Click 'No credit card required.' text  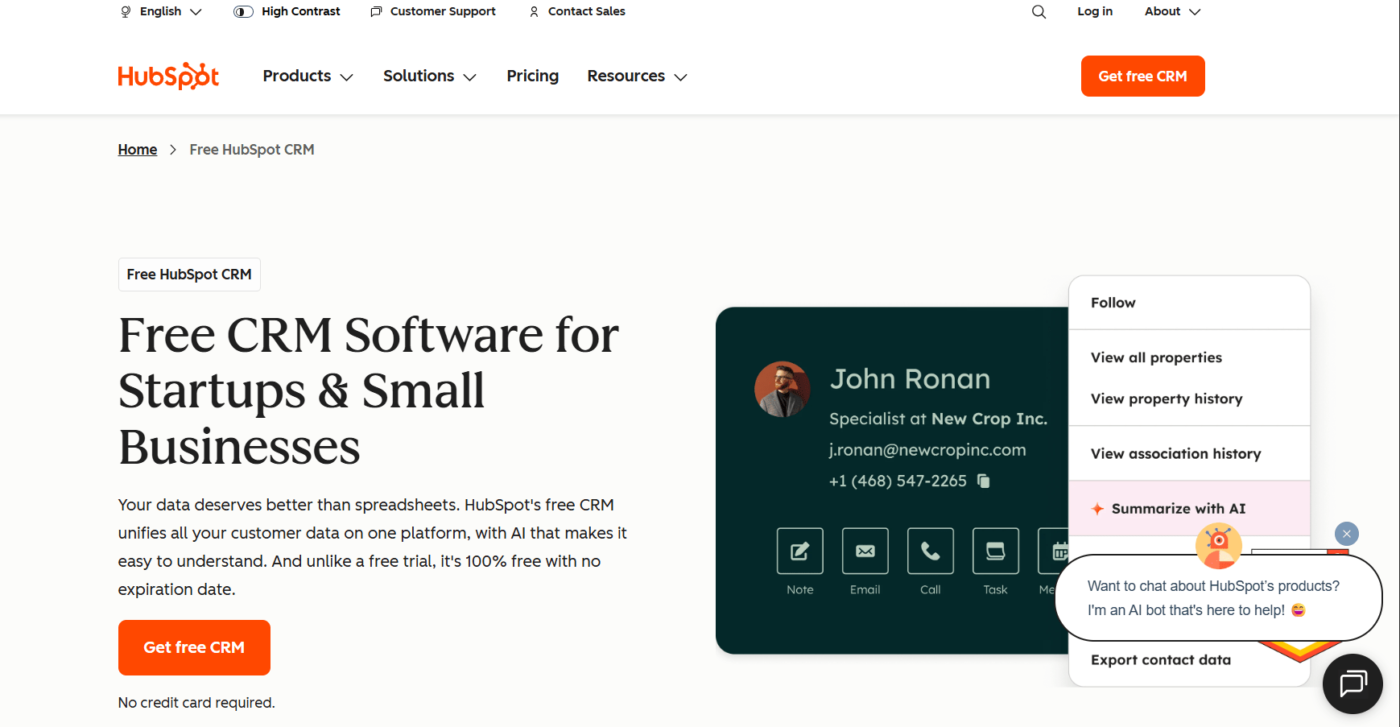pyautogui.click(x=196, y=703)
